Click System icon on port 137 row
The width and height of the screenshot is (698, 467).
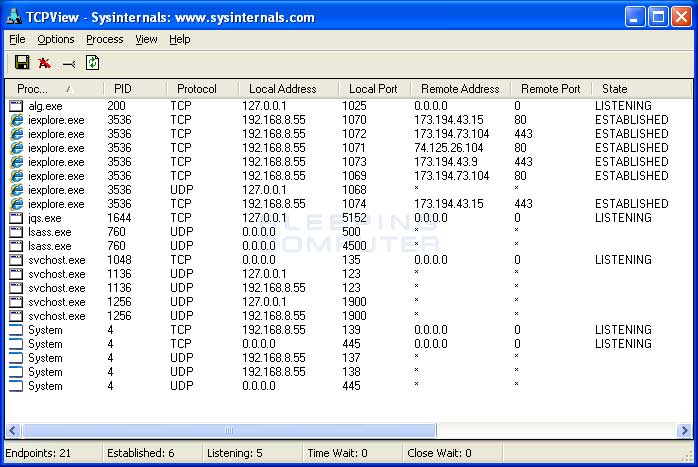tap(16, 358)
